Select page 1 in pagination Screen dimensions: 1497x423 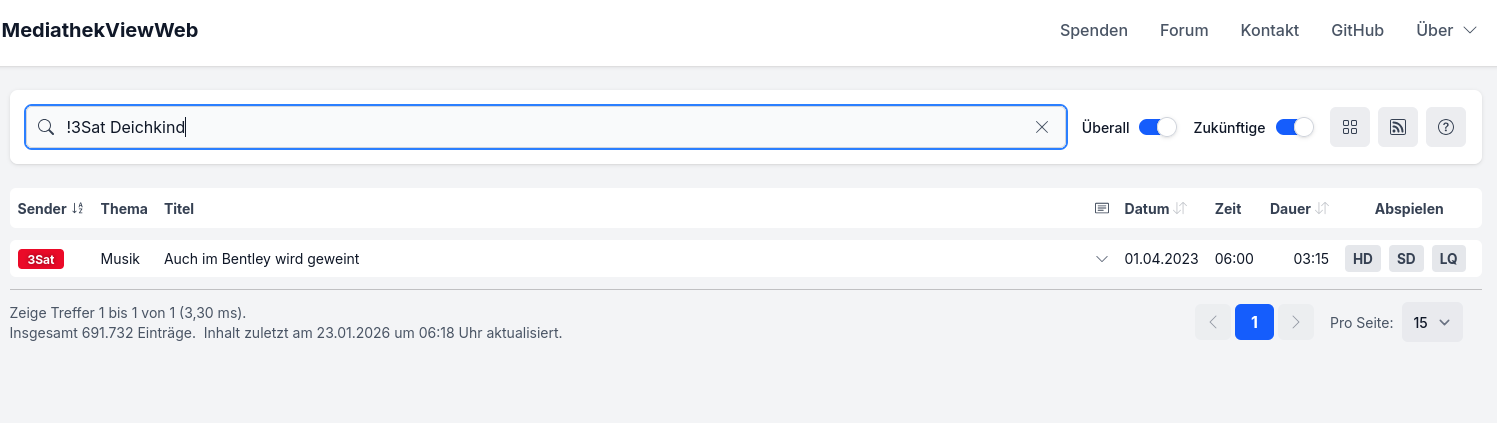point(1254,322)
